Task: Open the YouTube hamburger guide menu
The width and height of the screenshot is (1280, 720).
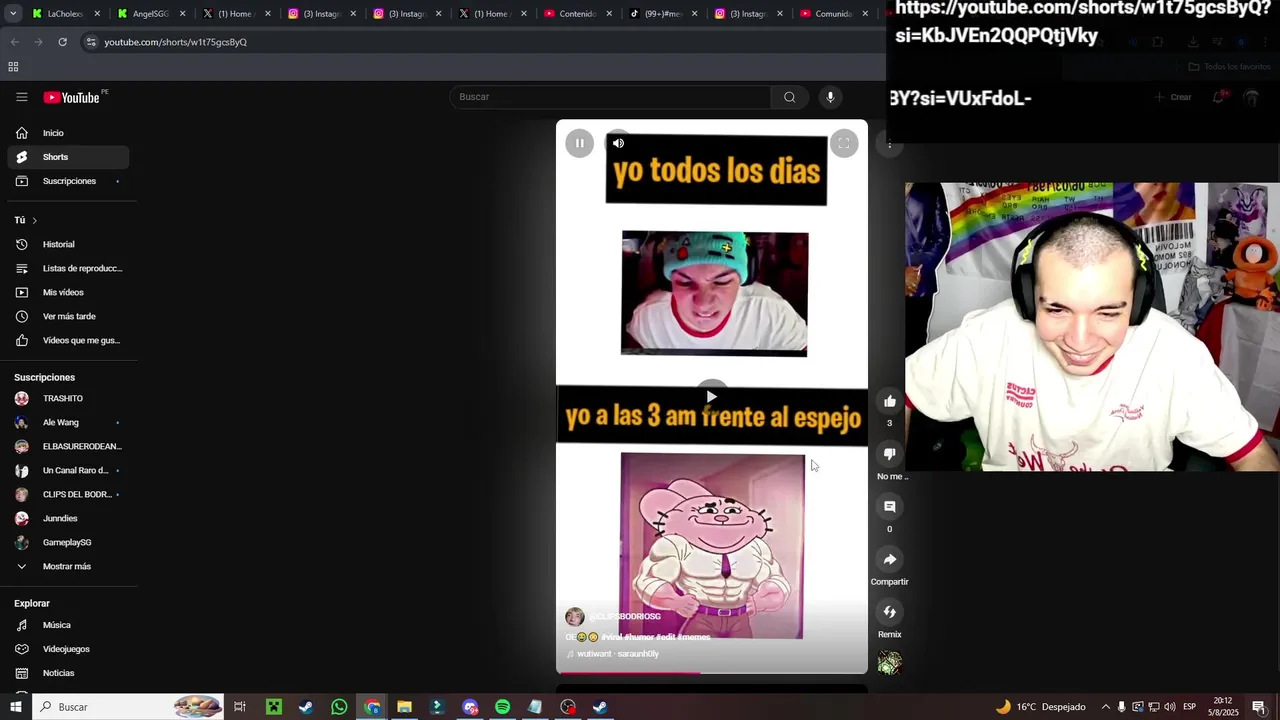Action: coord(21,97)
